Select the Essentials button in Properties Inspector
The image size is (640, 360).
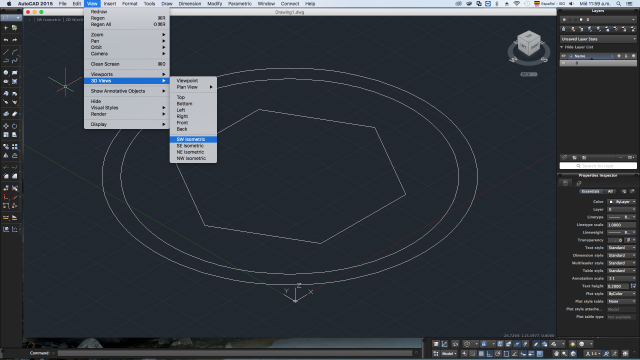pyautogui.click(x=590, y=191)
